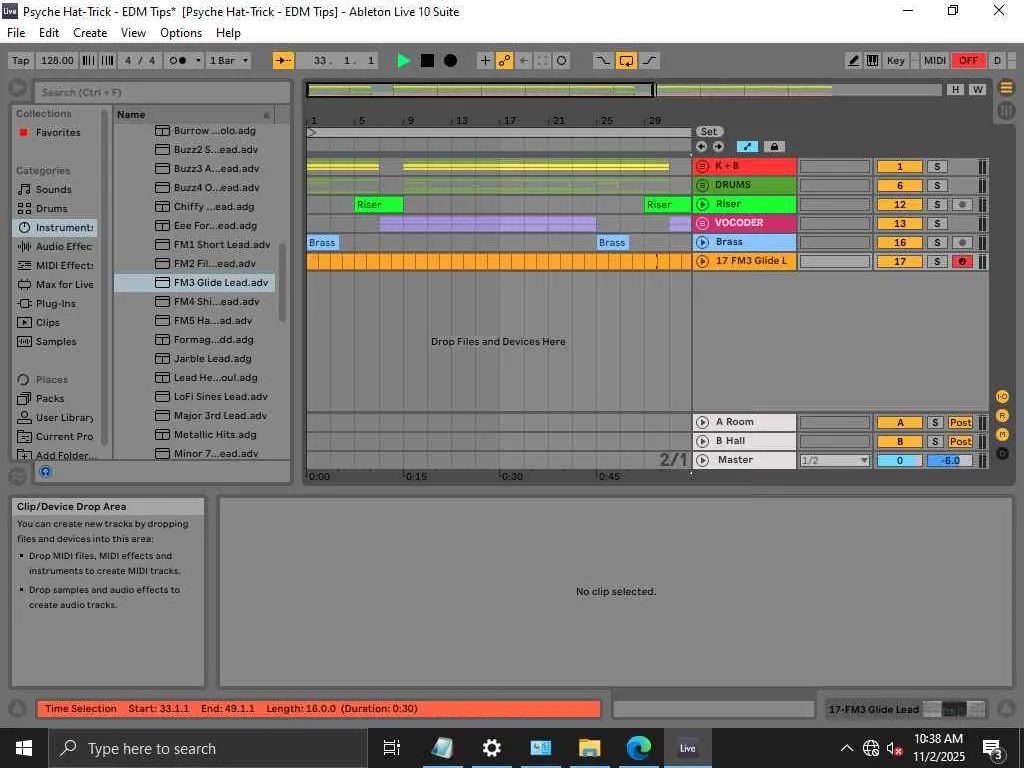The height and width of the screenshot is (768, 1024).
Task: Open the Max for Live category
Action: [56, 285]
